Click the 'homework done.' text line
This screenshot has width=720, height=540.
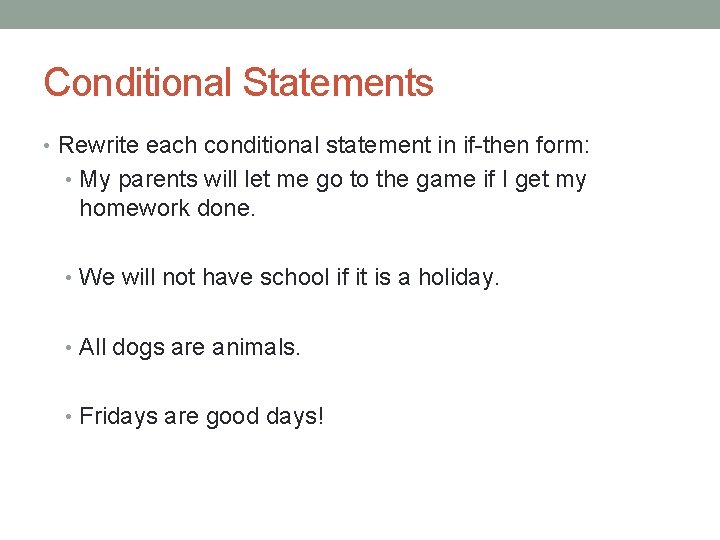coord(167,208)
